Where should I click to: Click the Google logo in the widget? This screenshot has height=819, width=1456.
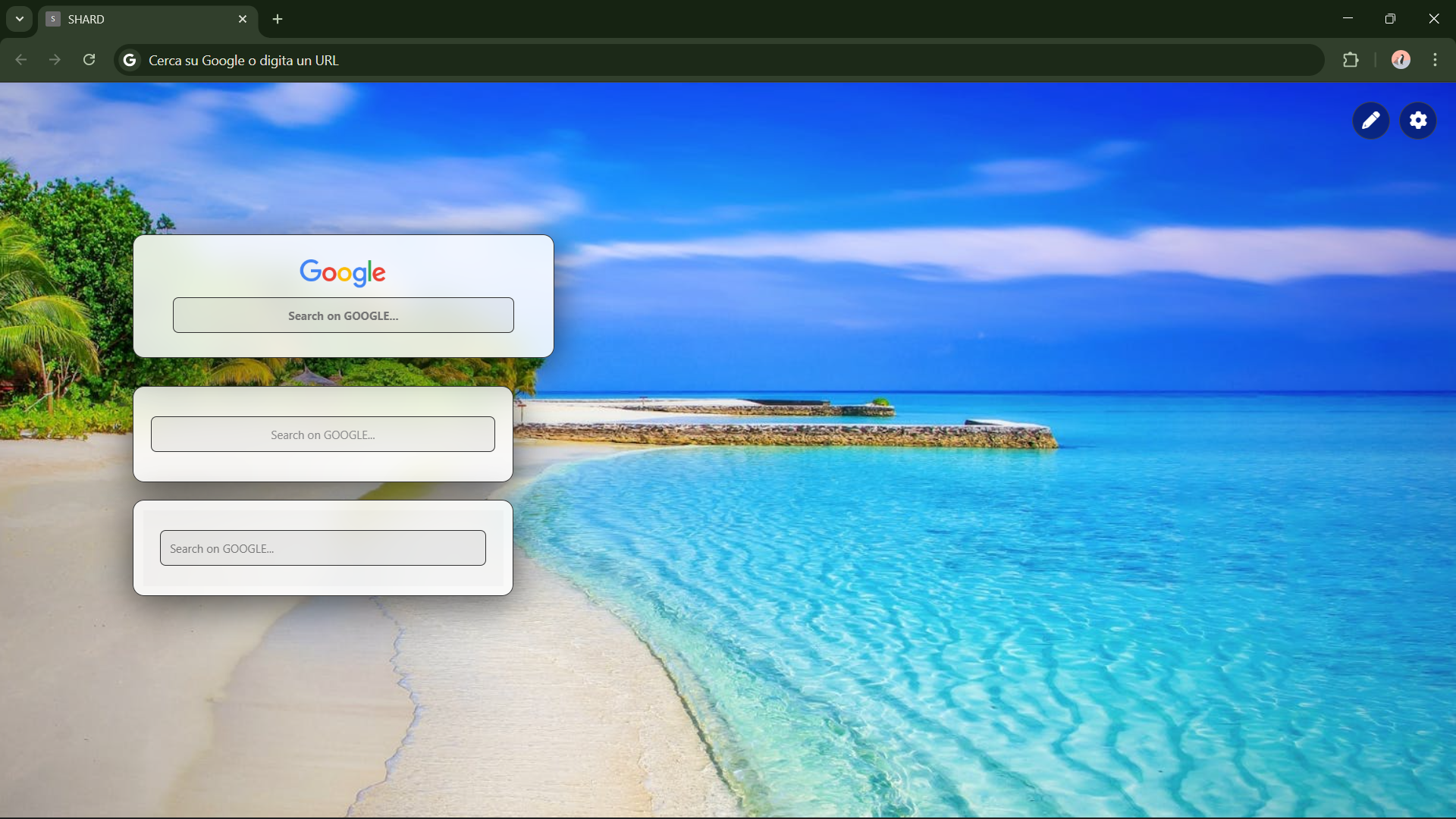pyautogui.click(x=343, y=272)
